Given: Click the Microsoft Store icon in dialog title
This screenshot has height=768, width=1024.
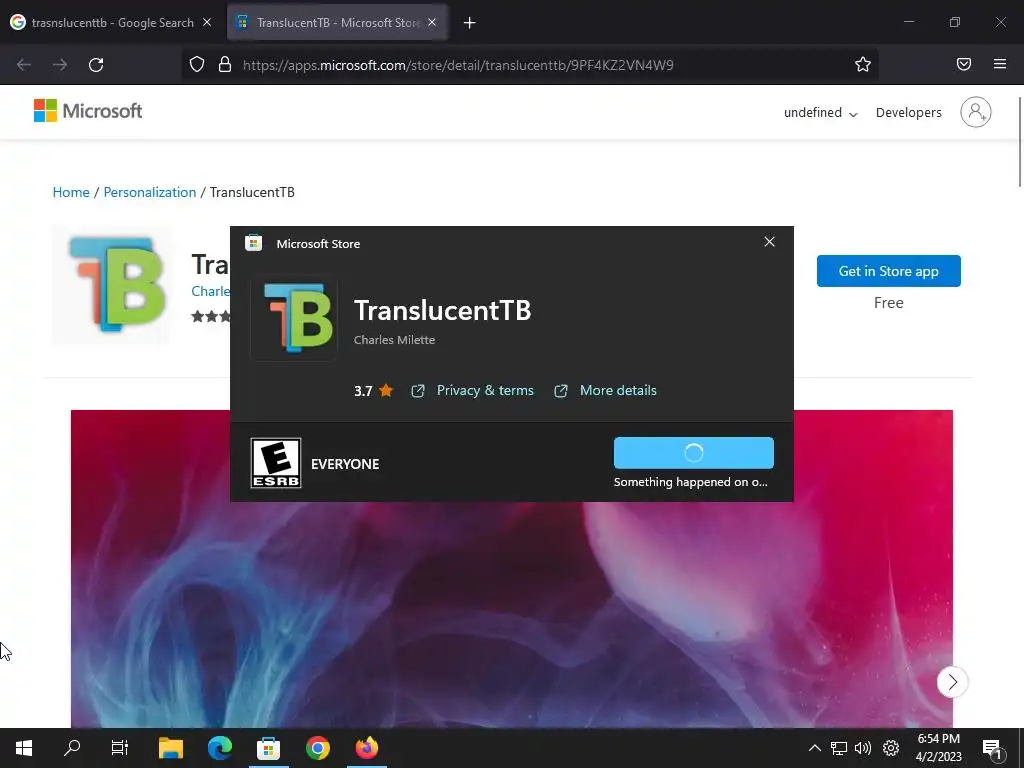Looking at the screenshot, I should tap(253, 244).
